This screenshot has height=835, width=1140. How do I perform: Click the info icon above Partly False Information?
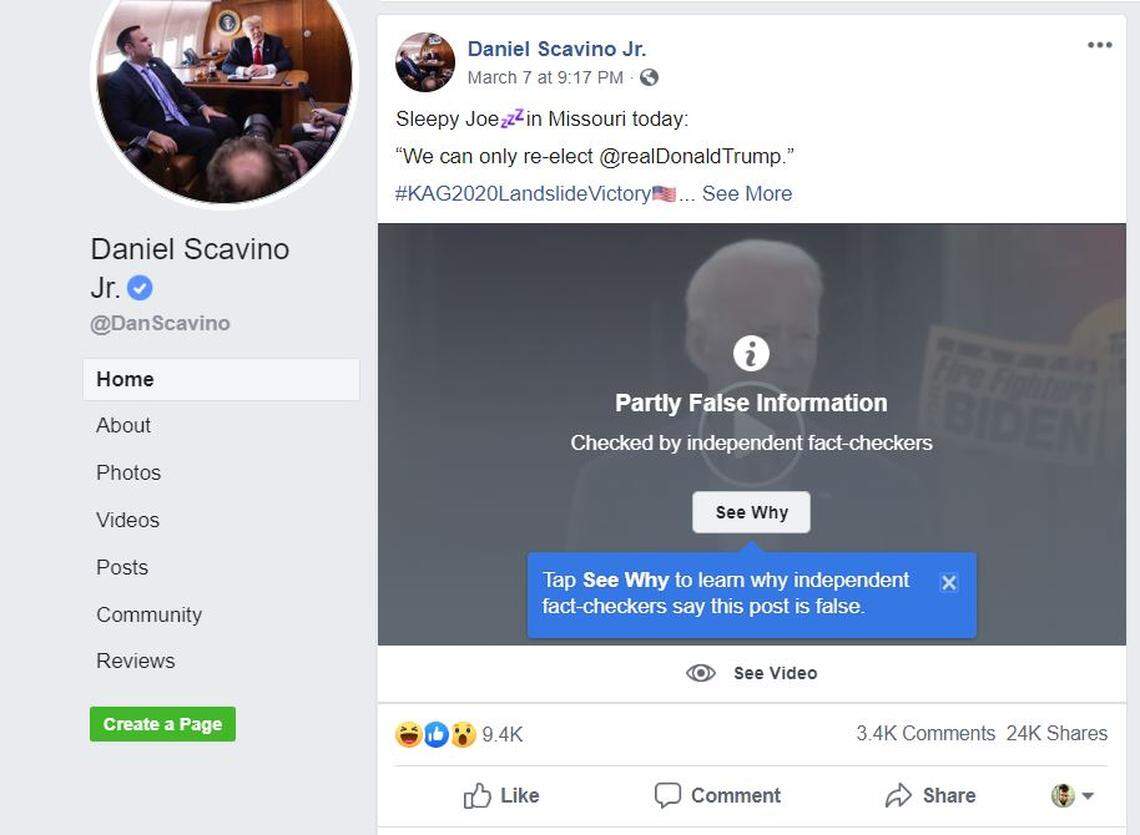pyautogui.click(x=750, y=352)
